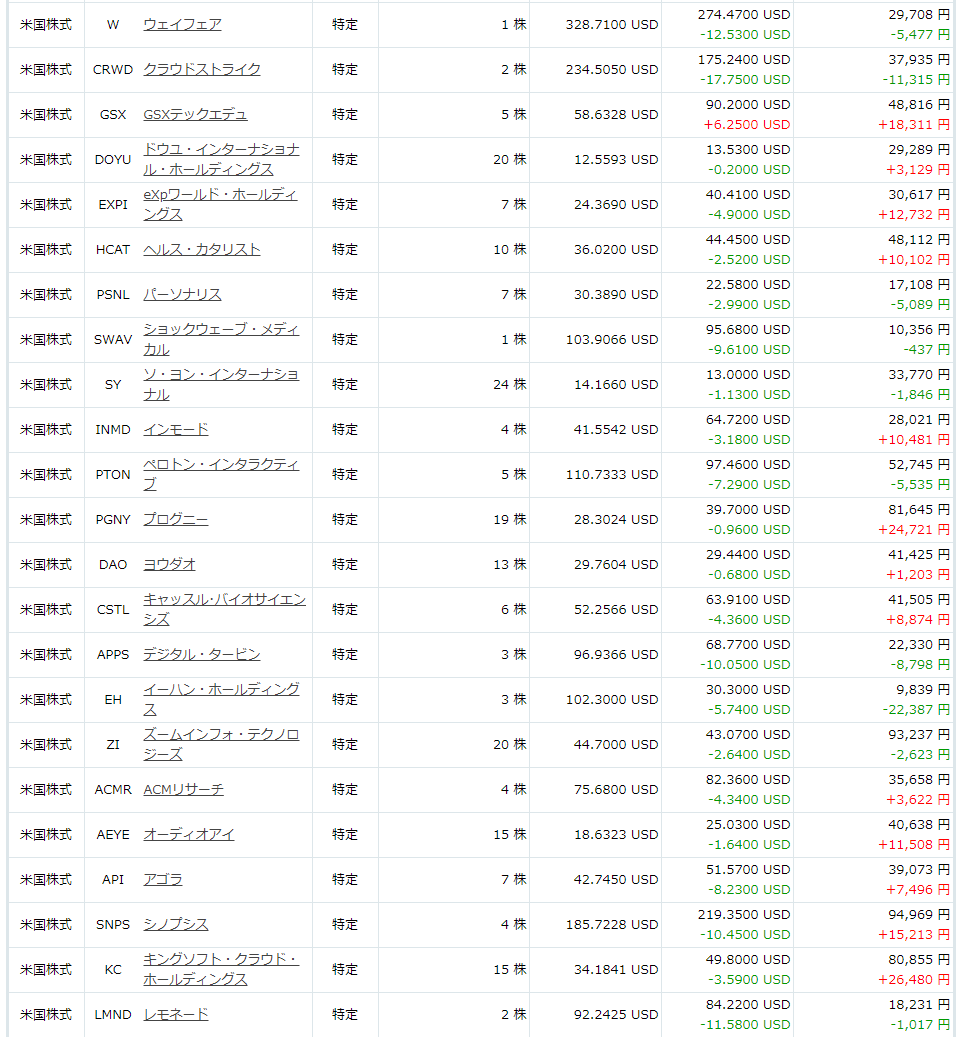960x1037 pixels.
Task: Open the アゴラ stock link
Action: [163, 879]
